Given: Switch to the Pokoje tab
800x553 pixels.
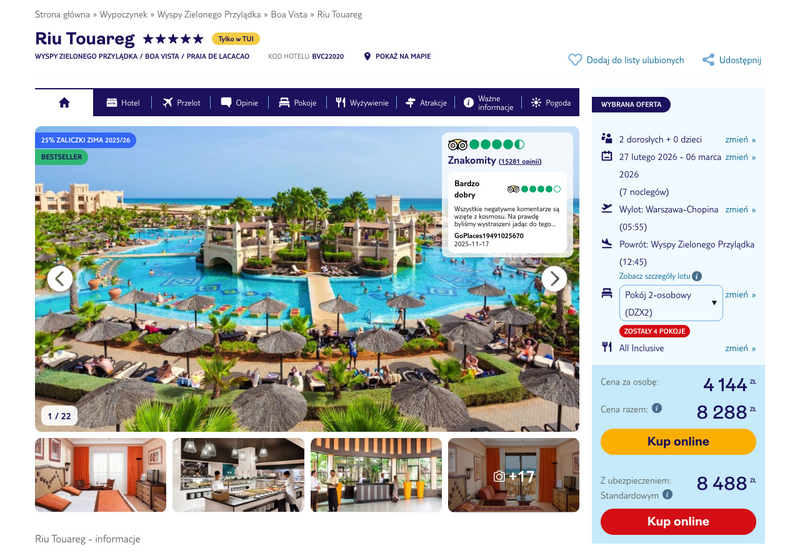Looking at the screenshot, I should pyautogui.click(x=297, y=103).
